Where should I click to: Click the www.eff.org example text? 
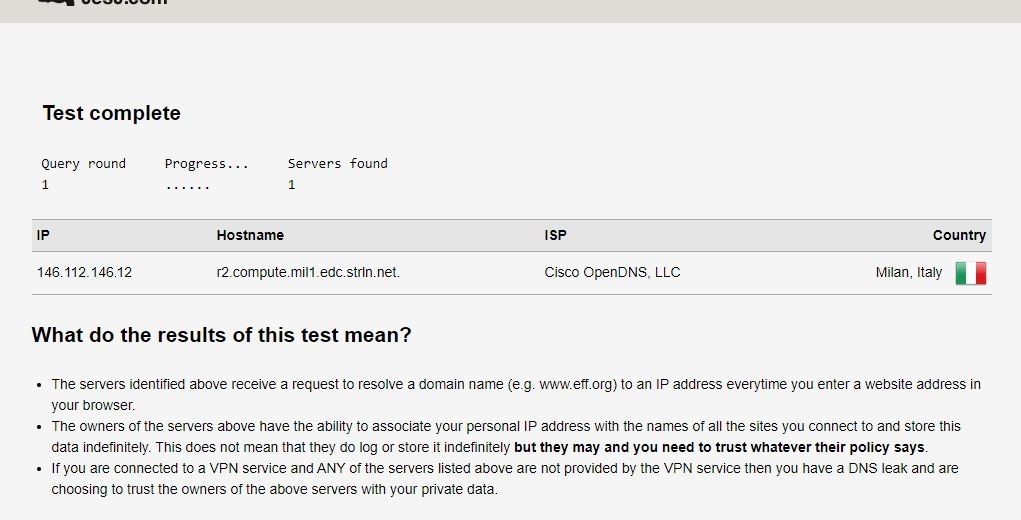[579, 384]
